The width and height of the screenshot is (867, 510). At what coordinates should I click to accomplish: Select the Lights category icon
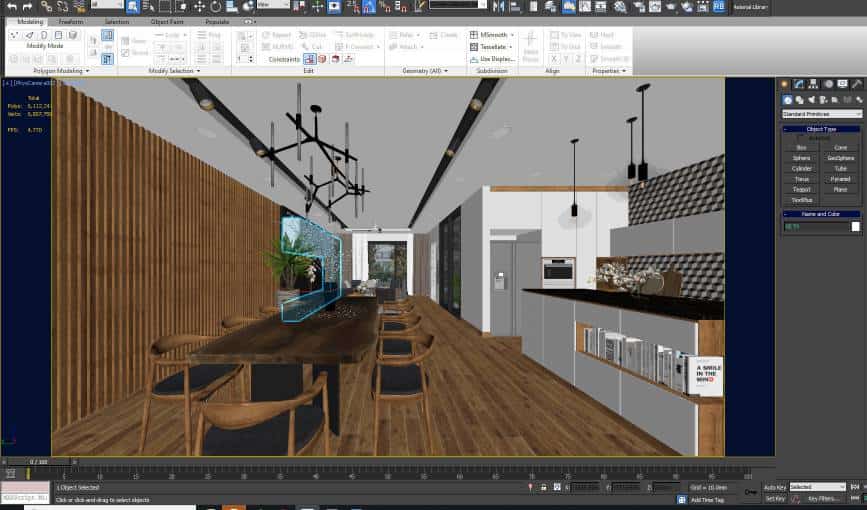(x=812, y=100)
